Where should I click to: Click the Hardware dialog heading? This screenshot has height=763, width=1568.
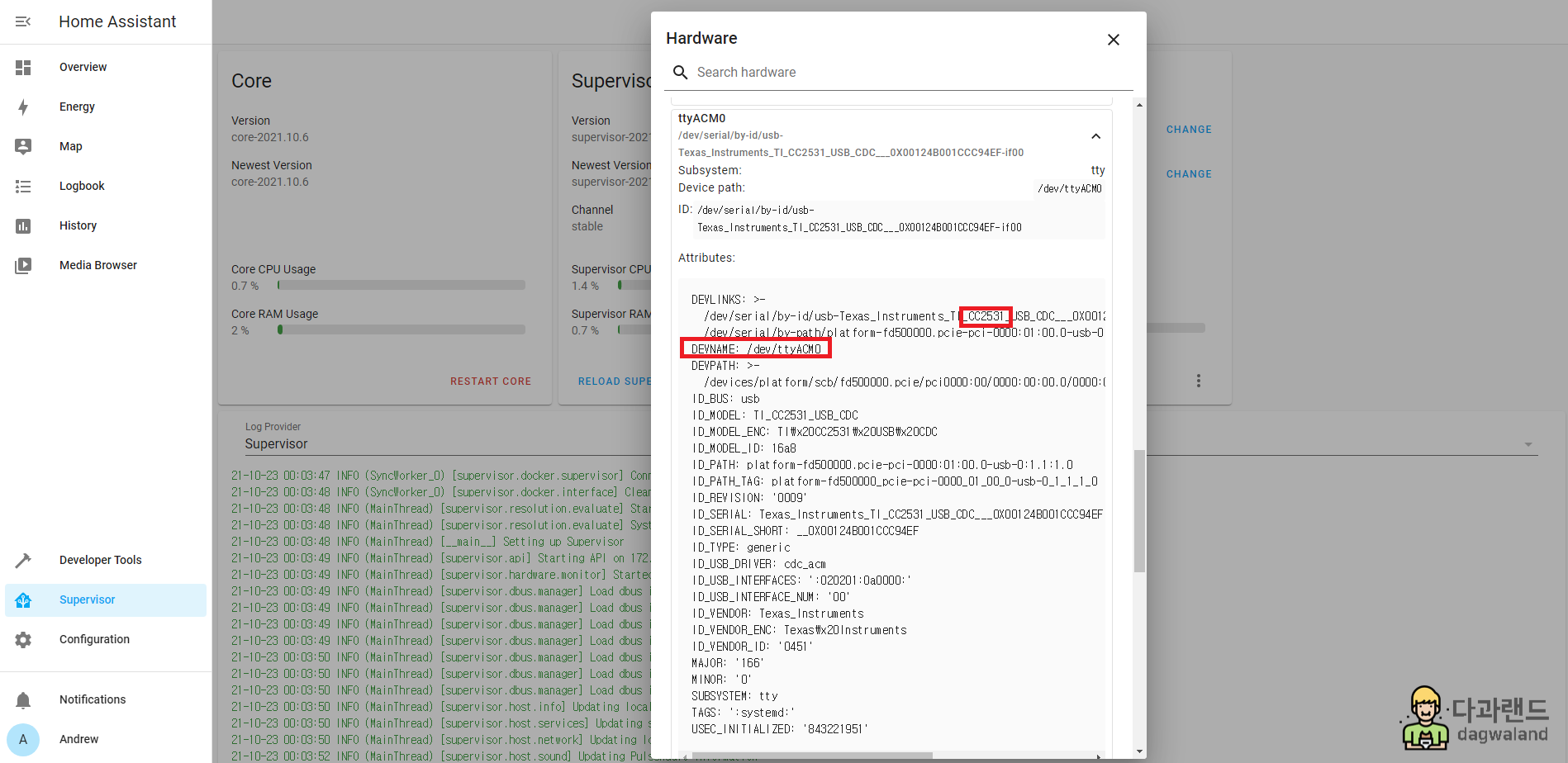pyautogui.click(x=701, y=38)
